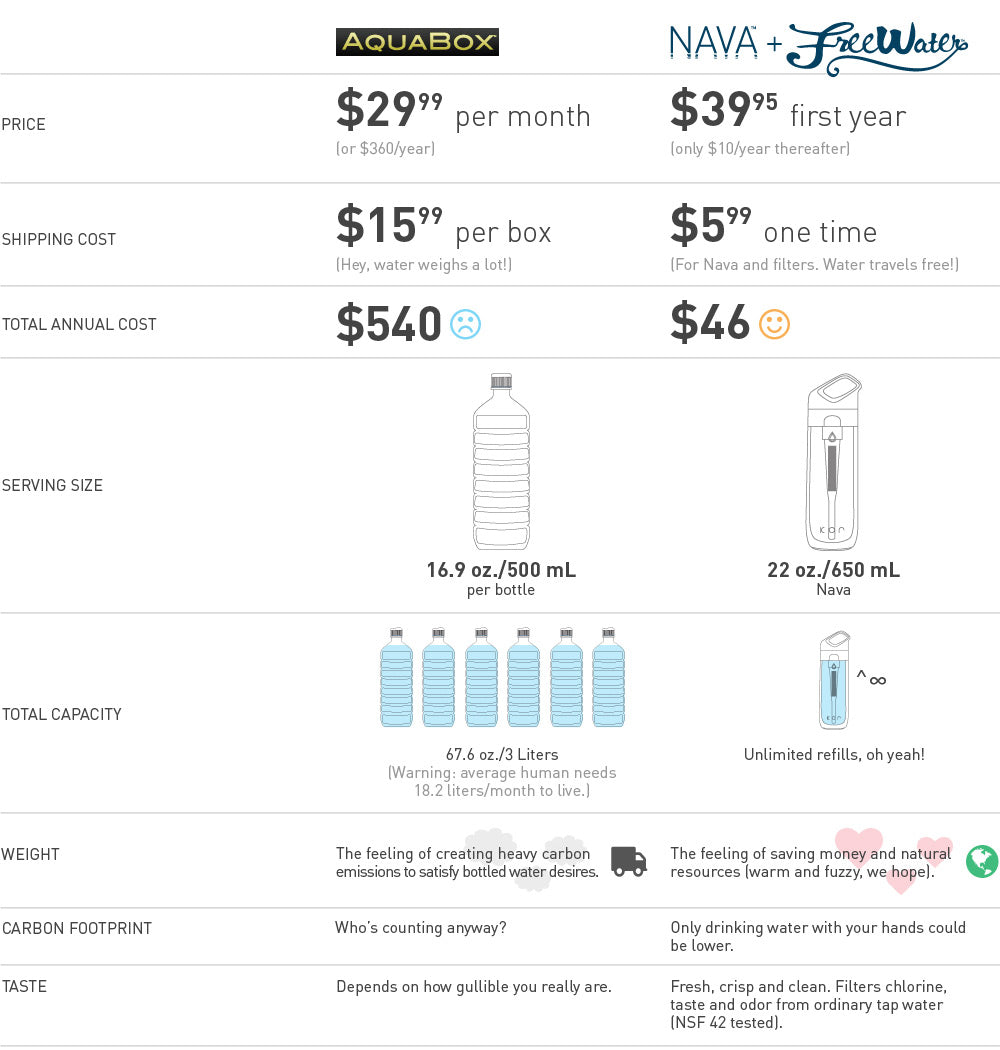The width and height of the screenshot is (1000, 1050).
Task: Click the first blue water bottle in row
Action: (x=396, y=677)
